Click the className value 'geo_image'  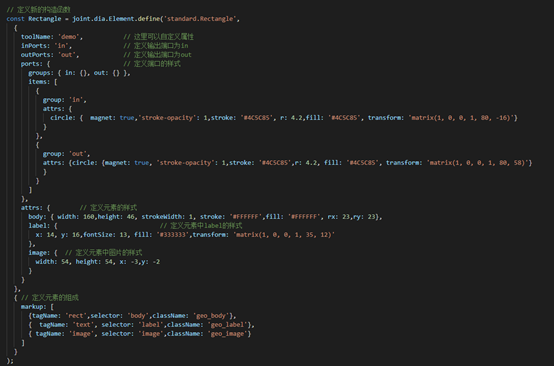[228, 333]
